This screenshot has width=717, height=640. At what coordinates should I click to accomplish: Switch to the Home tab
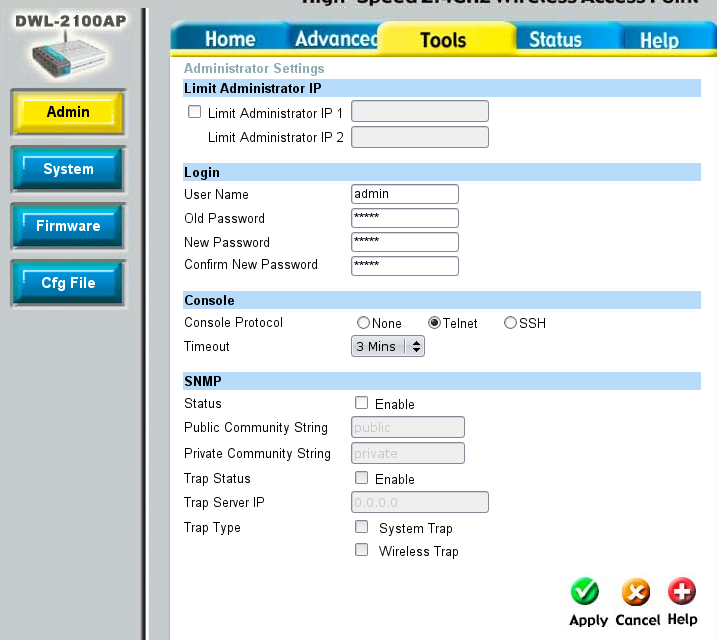coord(230,39)
